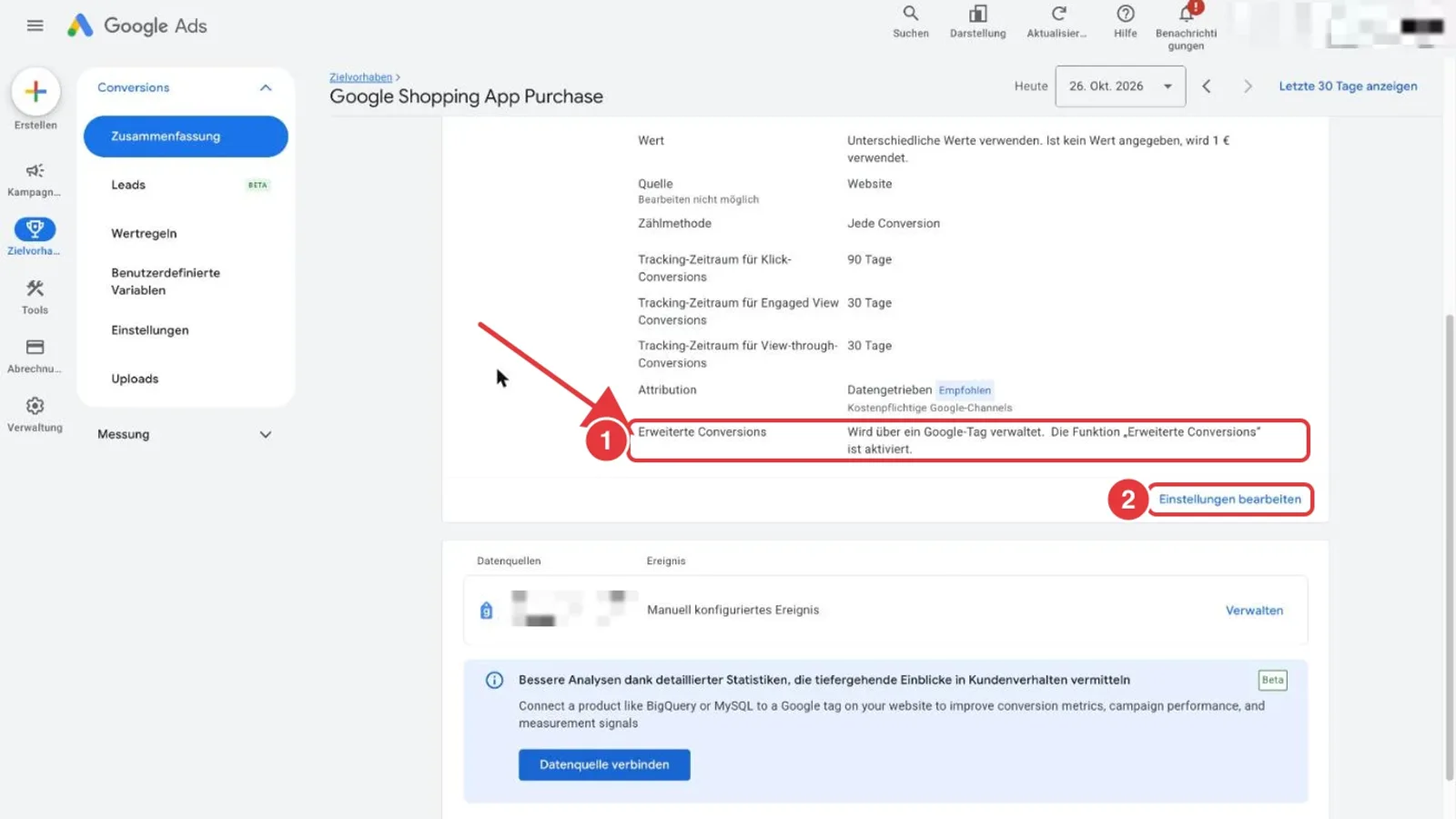
Task: Click the Suchen magnifier icon
Action: coord(910,14)
